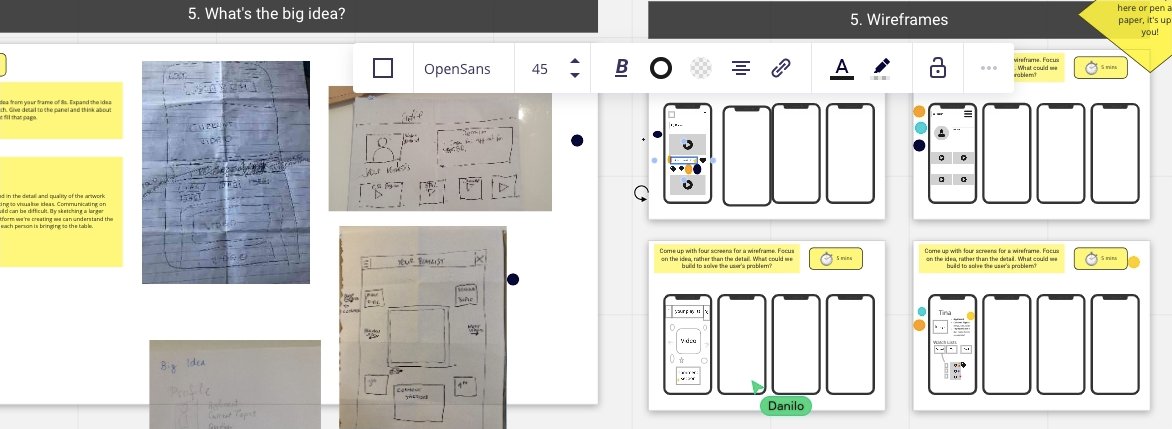The width and height of the screenshot is (1172, 429).
Task: Open the highlighter color tool
Action: [881, 69]
